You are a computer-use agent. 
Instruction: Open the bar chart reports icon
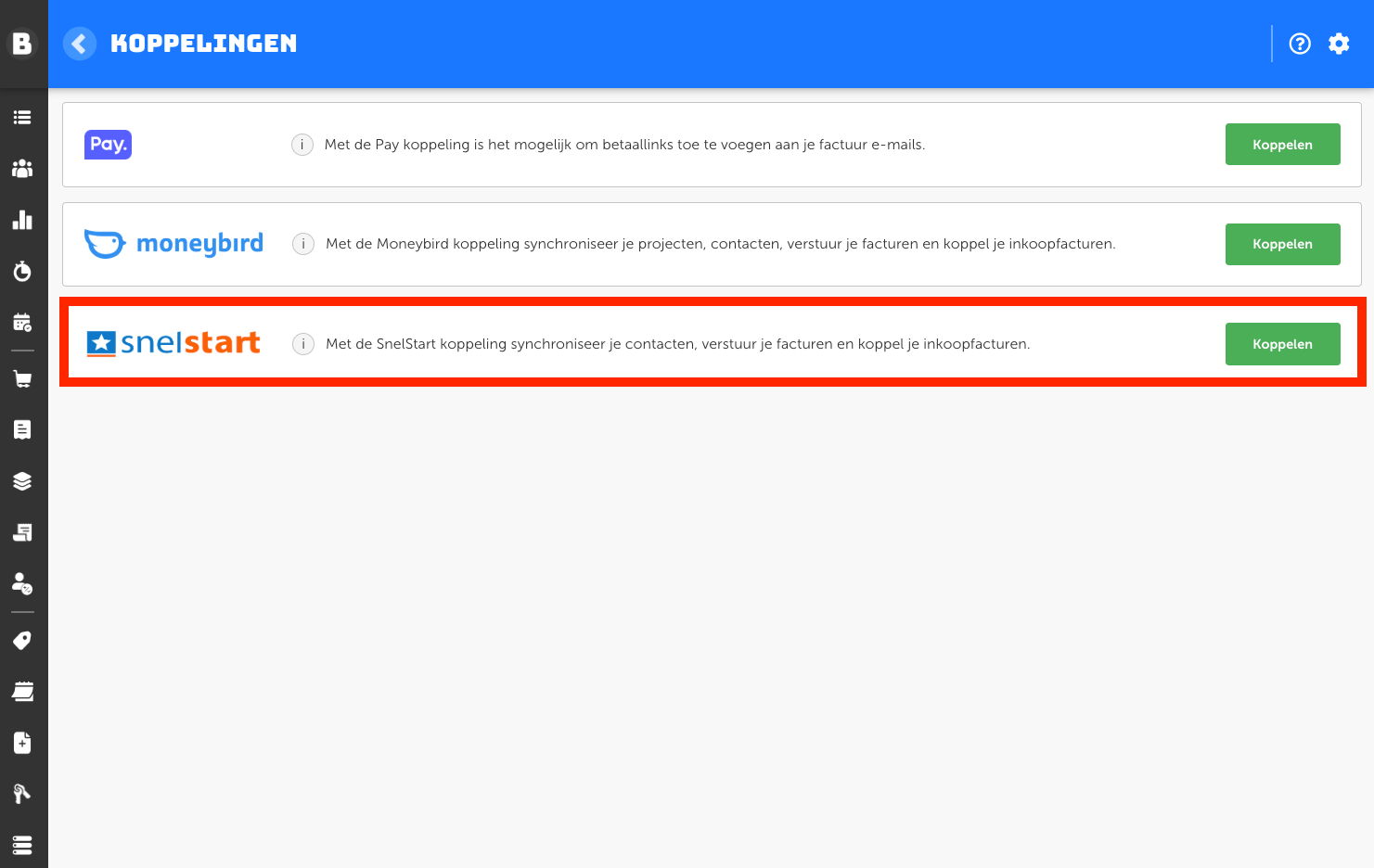(22, 220)
